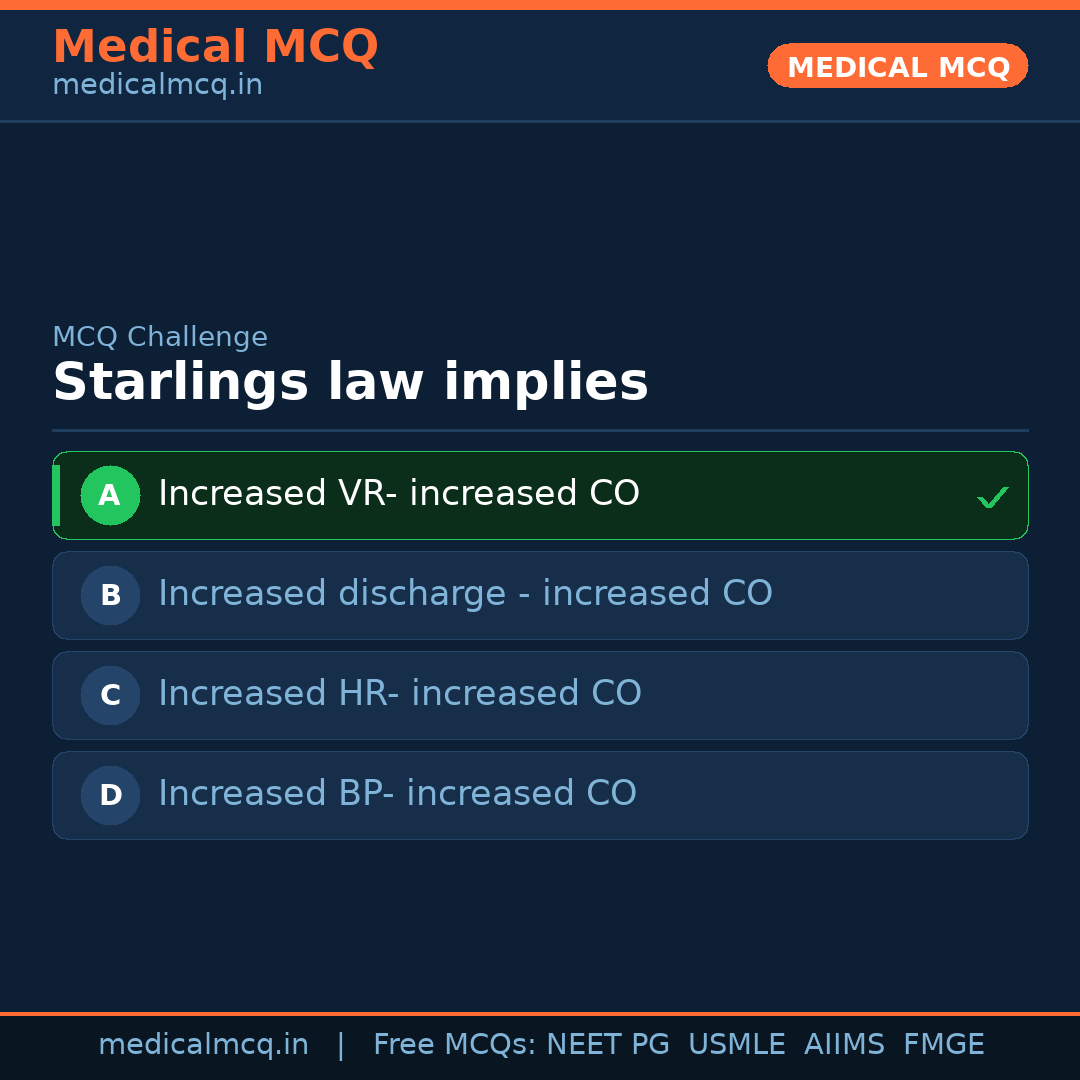Select answer 'Increased discharge - increased CO'

click(x=465, y=594)
